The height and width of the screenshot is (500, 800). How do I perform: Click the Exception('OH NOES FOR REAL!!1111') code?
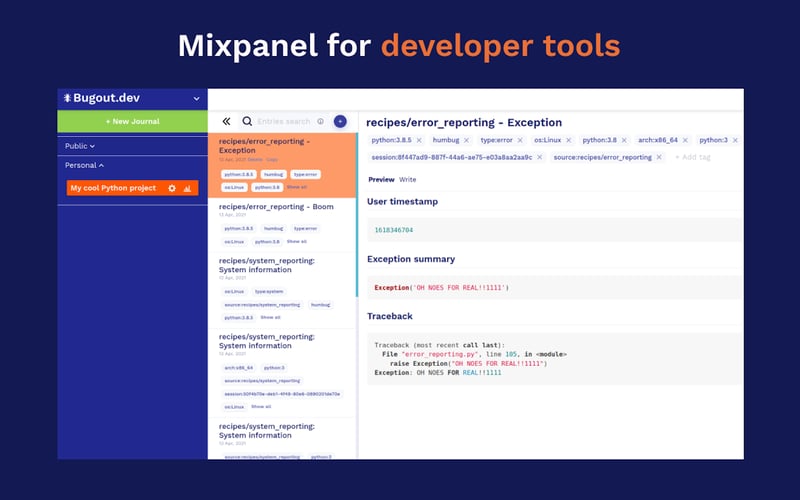click(x=441, y=288)
